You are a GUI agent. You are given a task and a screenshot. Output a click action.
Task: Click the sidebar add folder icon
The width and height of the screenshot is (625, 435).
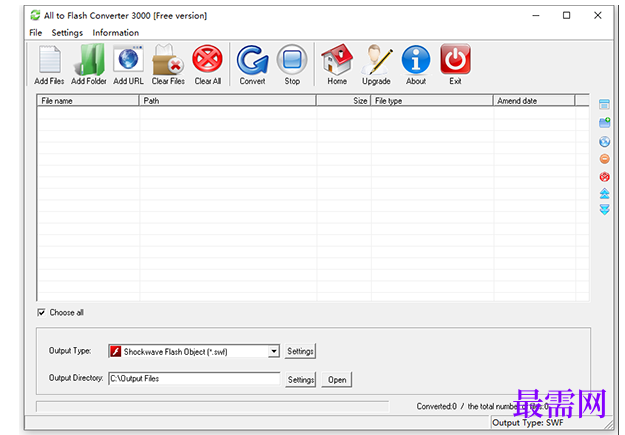pos(604,122)
